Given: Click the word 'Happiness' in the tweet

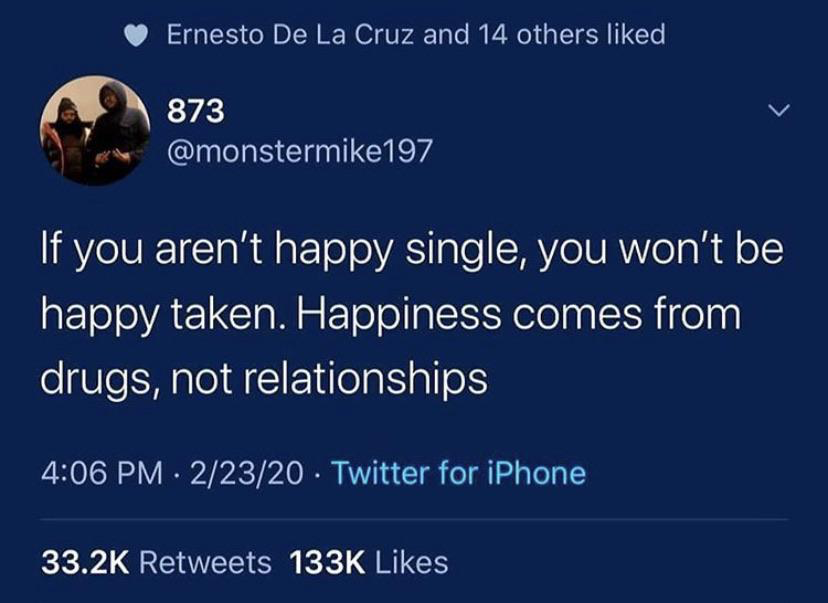Looking at the screenshot, I should pos(399,314).
